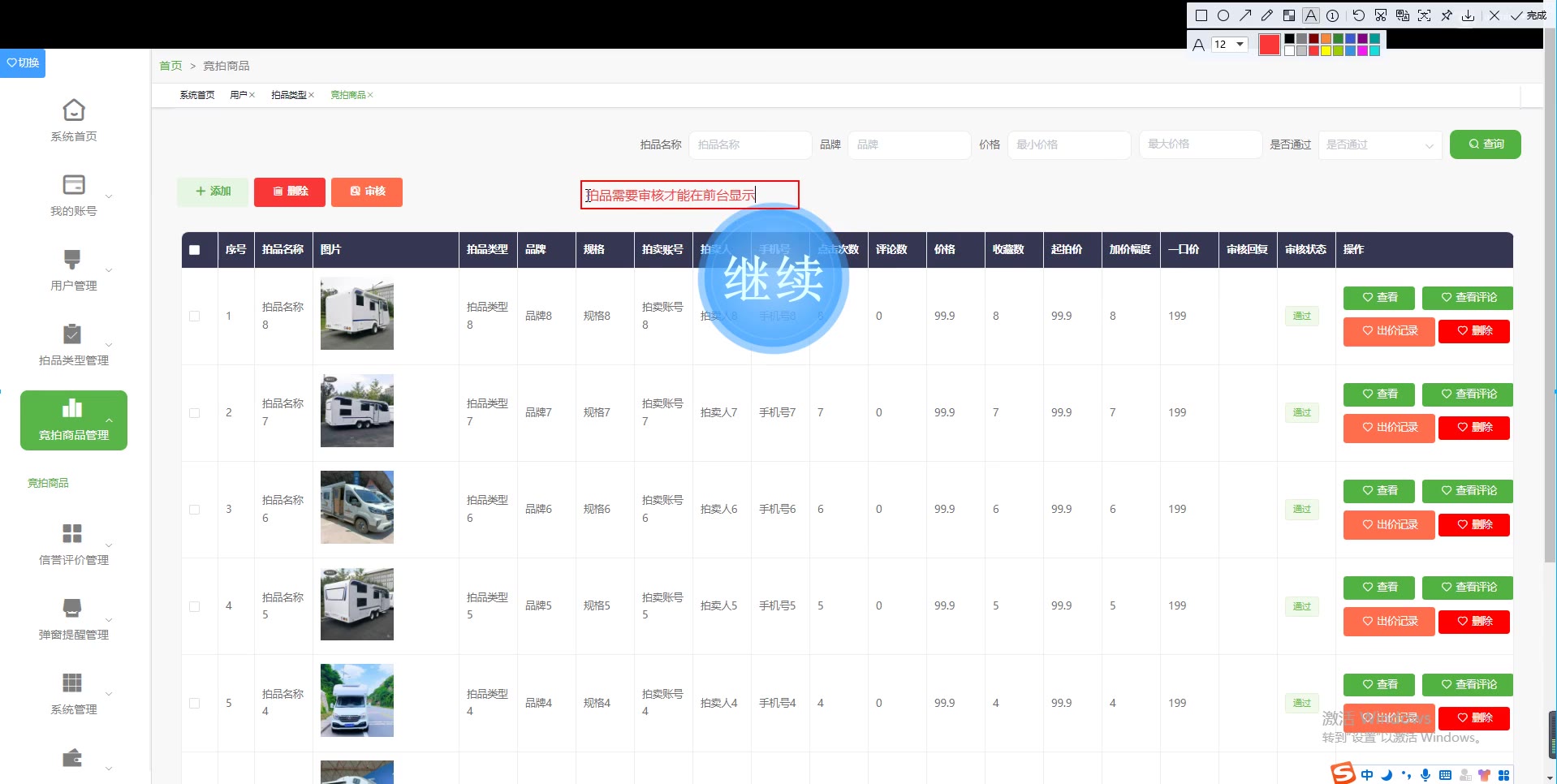Click the green 查询 search button

1486,144
